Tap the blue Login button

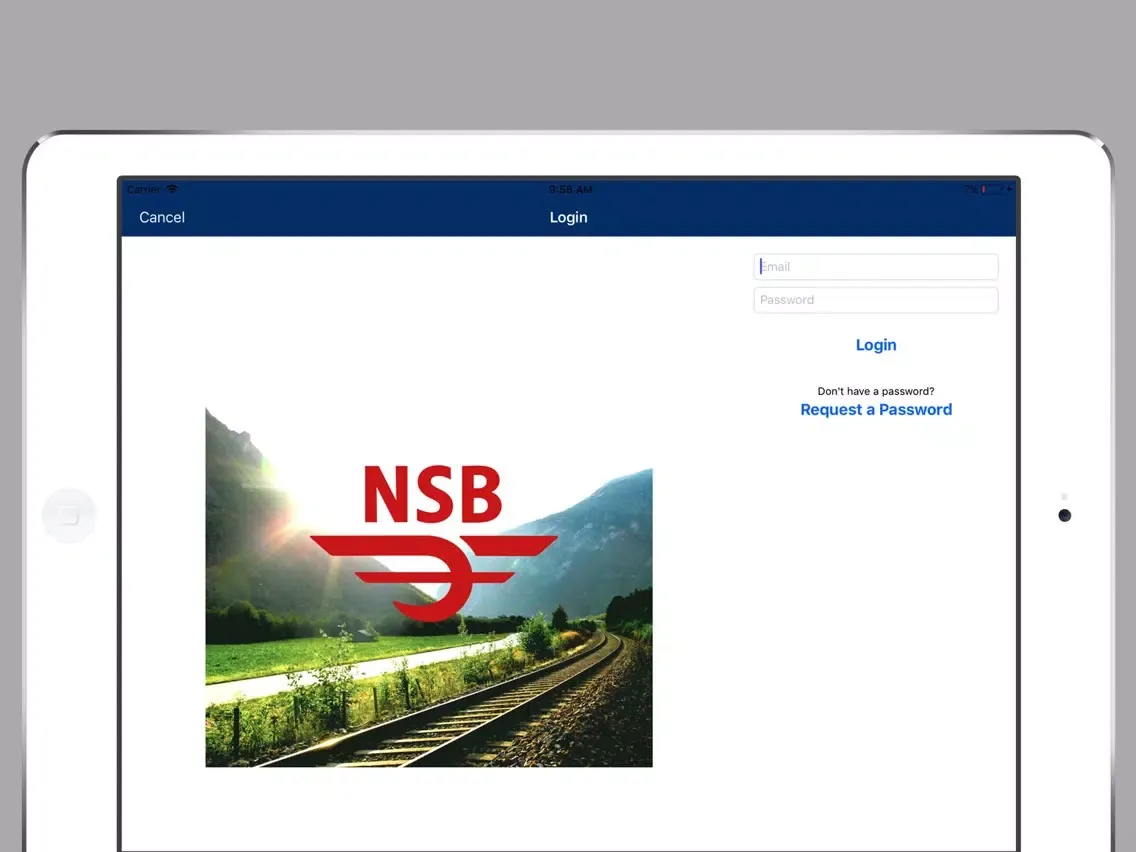(876, 345)
